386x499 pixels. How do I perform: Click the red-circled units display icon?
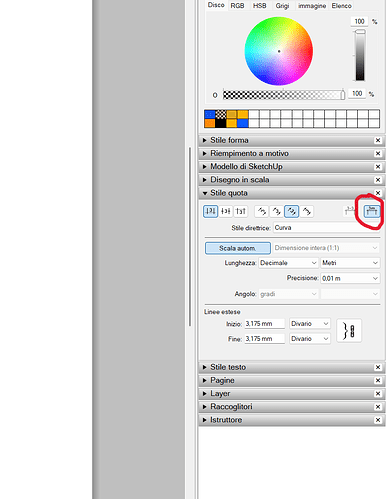[x=372, y=211]
